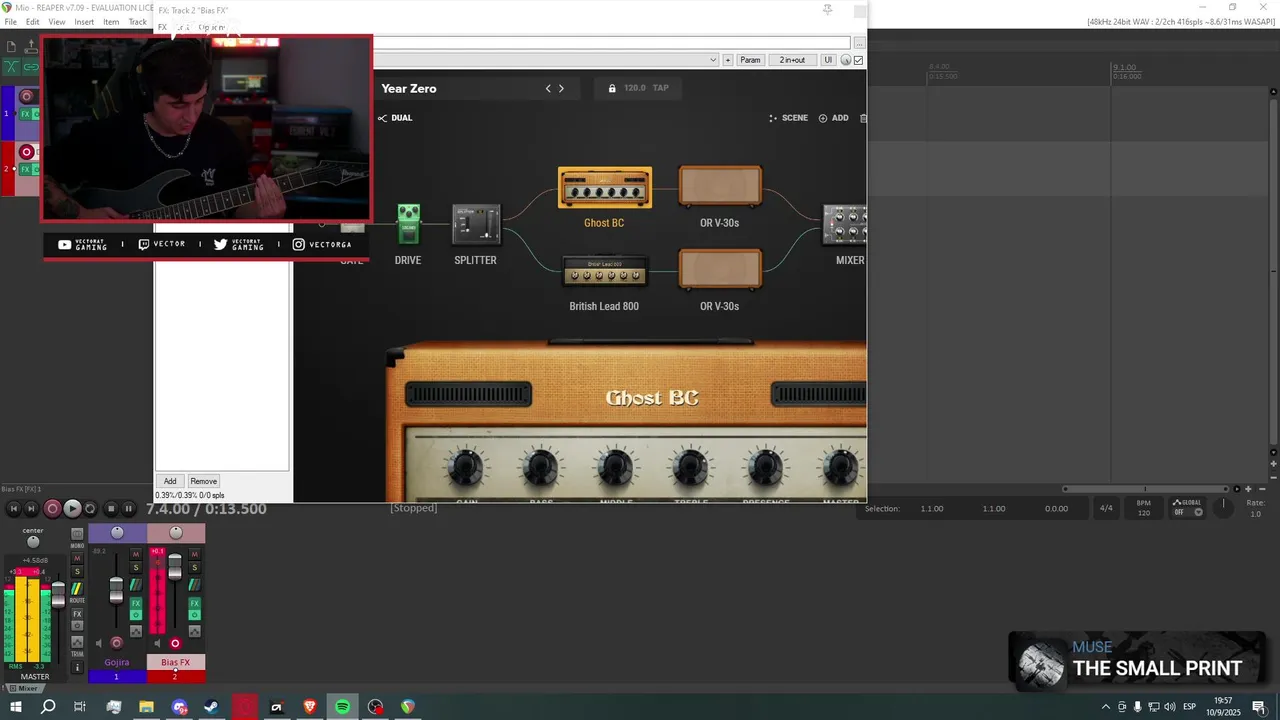Mute the Bias FX track in mixer
Image resolution: width=1280 pixels, height=720 pixels.
click(x=195, y=554)
